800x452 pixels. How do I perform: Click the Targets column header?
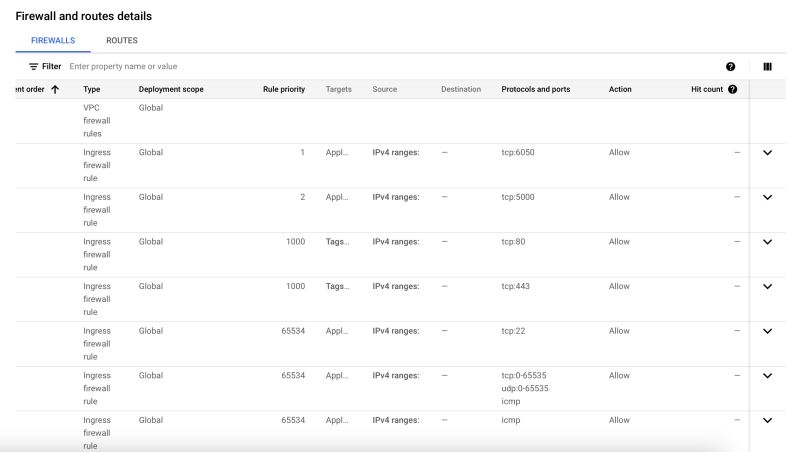(339, 89)
